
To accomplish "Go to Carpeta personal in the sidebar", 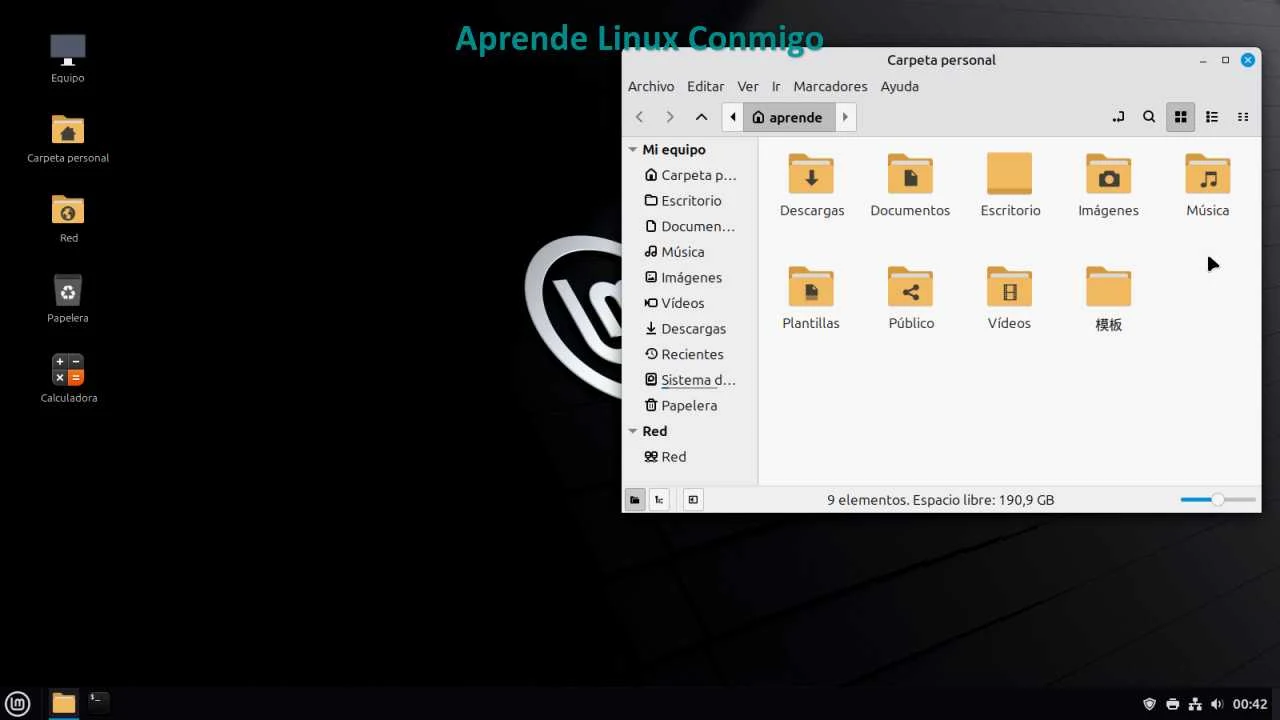I will pyautogui.click(x=690, y=175).
